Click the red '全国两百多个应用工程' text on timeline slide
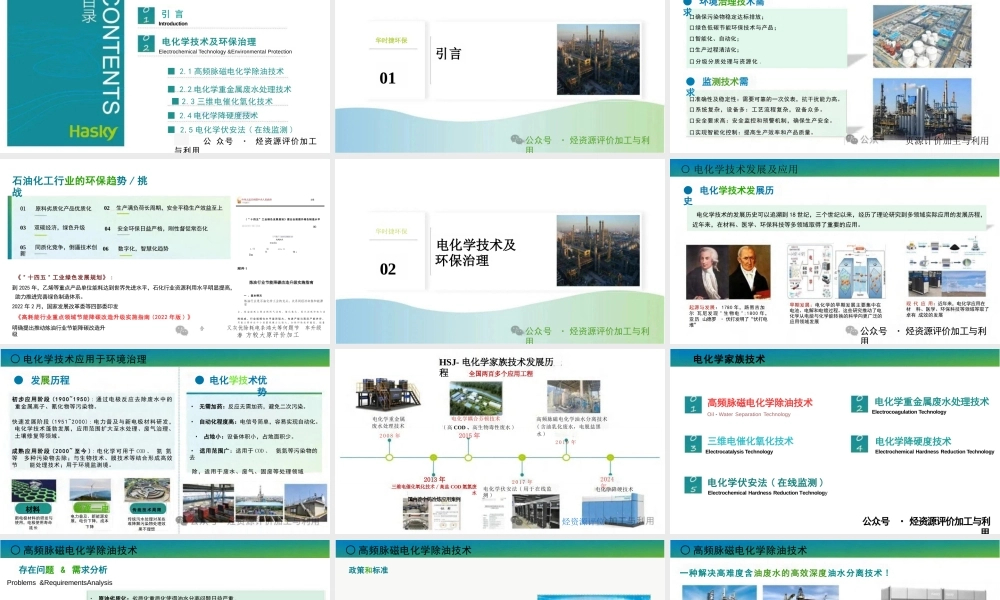 click(x=501, y=374)
